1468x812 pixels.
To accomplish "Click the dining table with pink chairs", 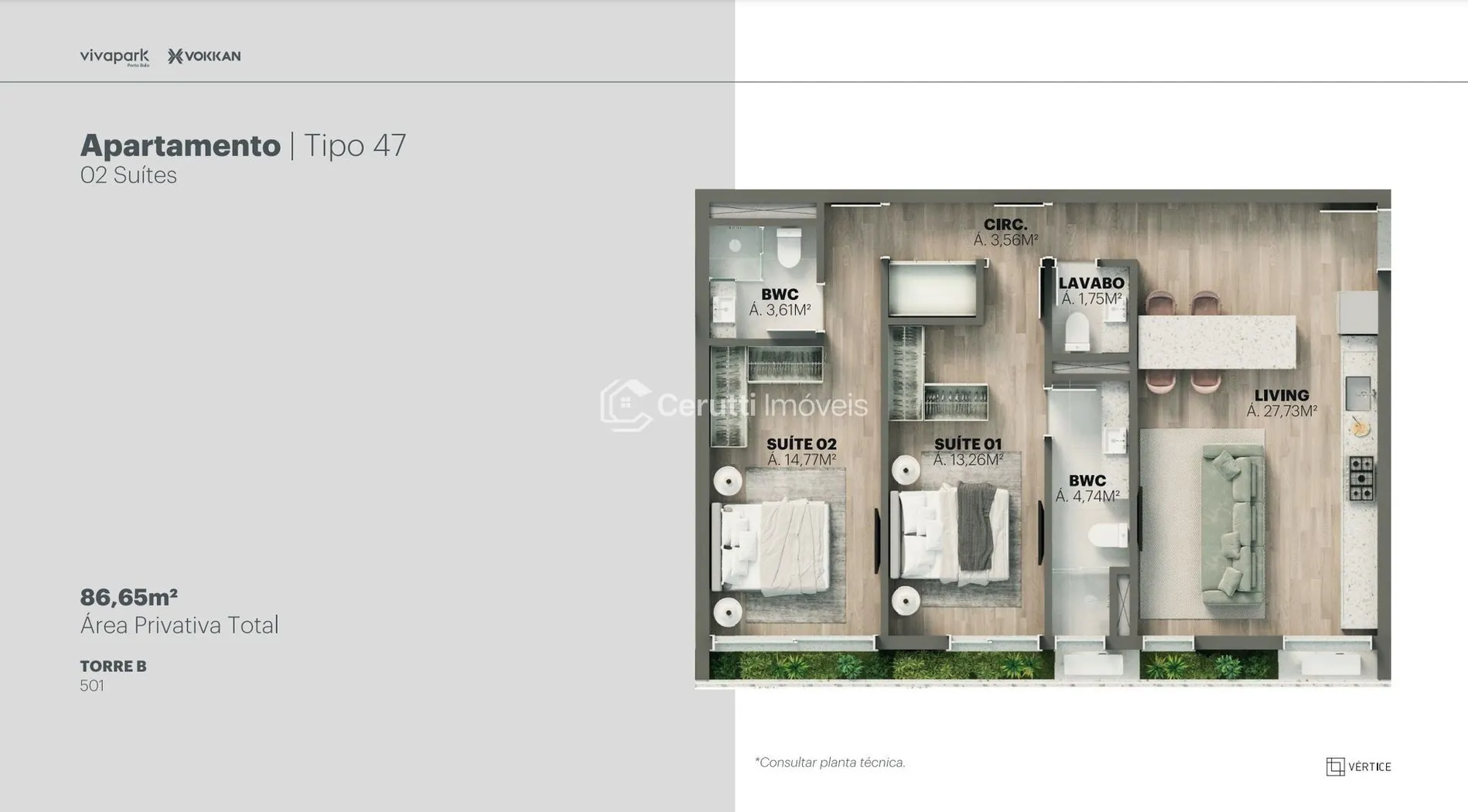I will coord(1217,342).
